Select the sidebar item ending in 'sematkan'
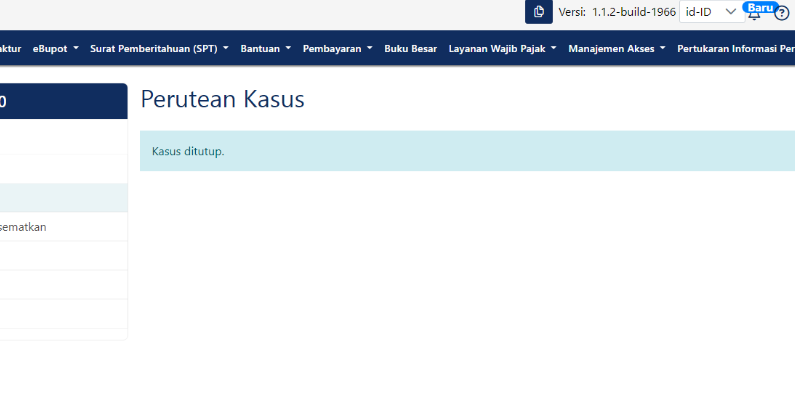 click(x=60, y=227)
